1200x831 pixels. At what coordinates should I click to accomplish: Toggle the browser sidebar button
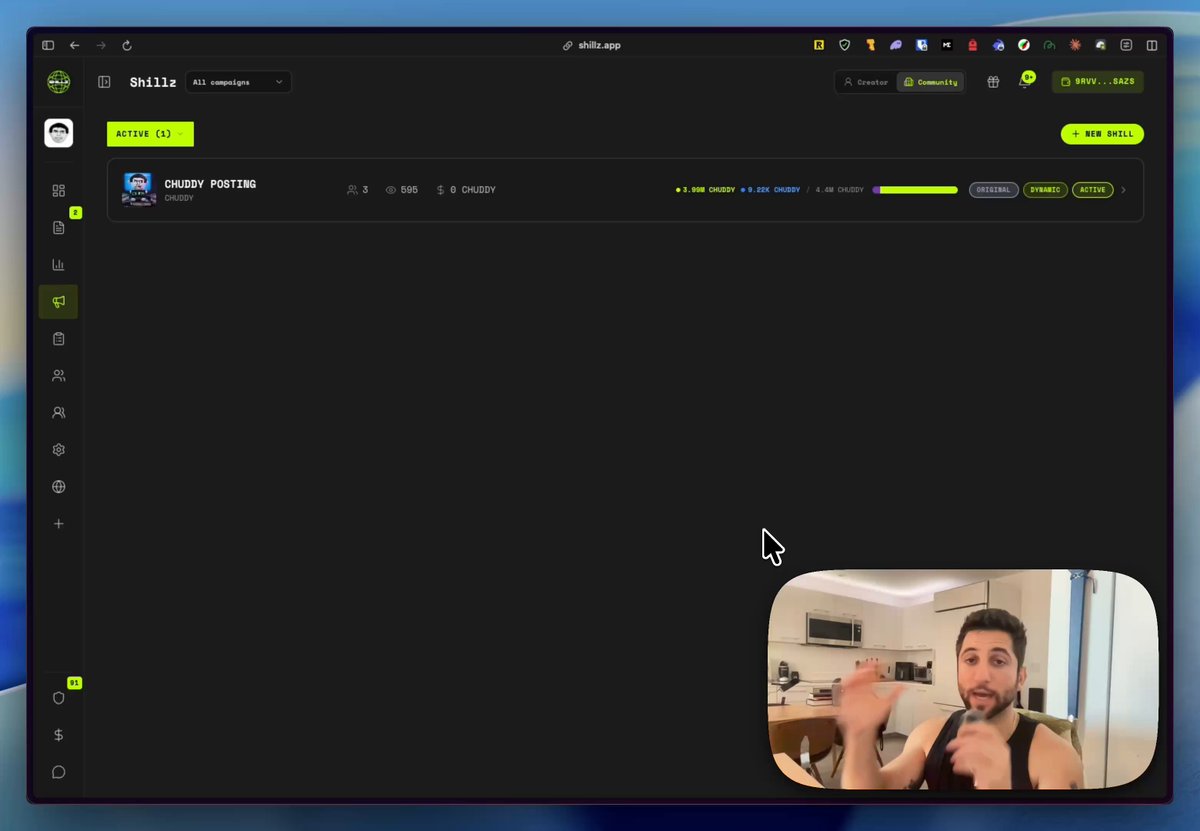pos(48,45)
